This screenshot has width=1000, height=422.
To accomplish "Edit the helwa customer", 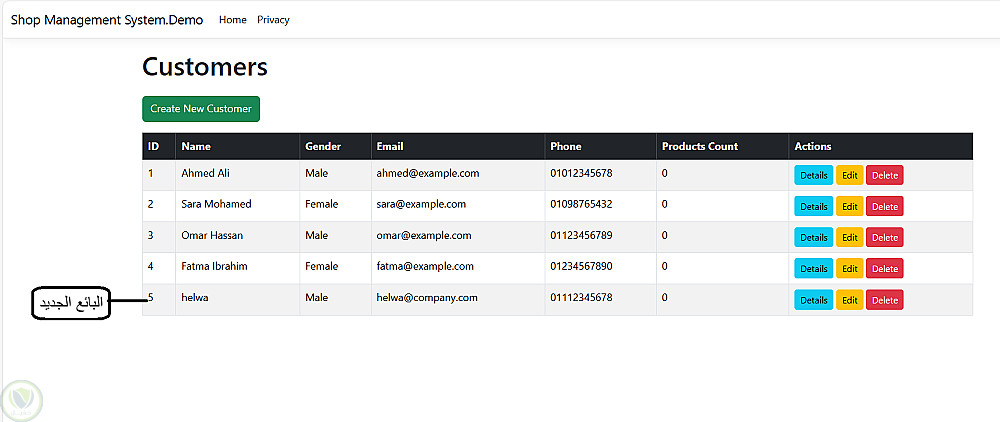I will [849, 299].
